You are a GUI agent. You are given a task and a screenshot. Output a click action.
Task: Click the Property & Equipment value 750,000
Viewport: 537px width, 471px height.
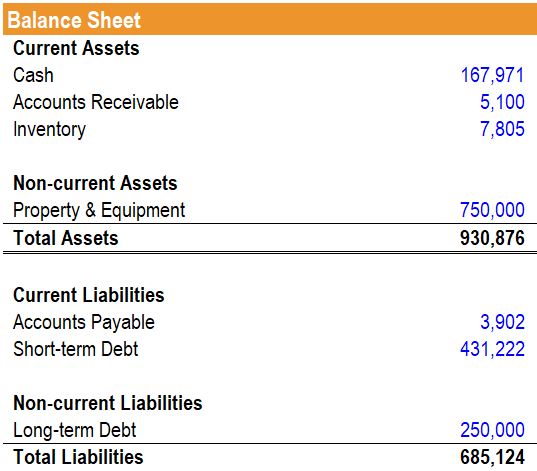pyautogui.click(x=492, y=210)
